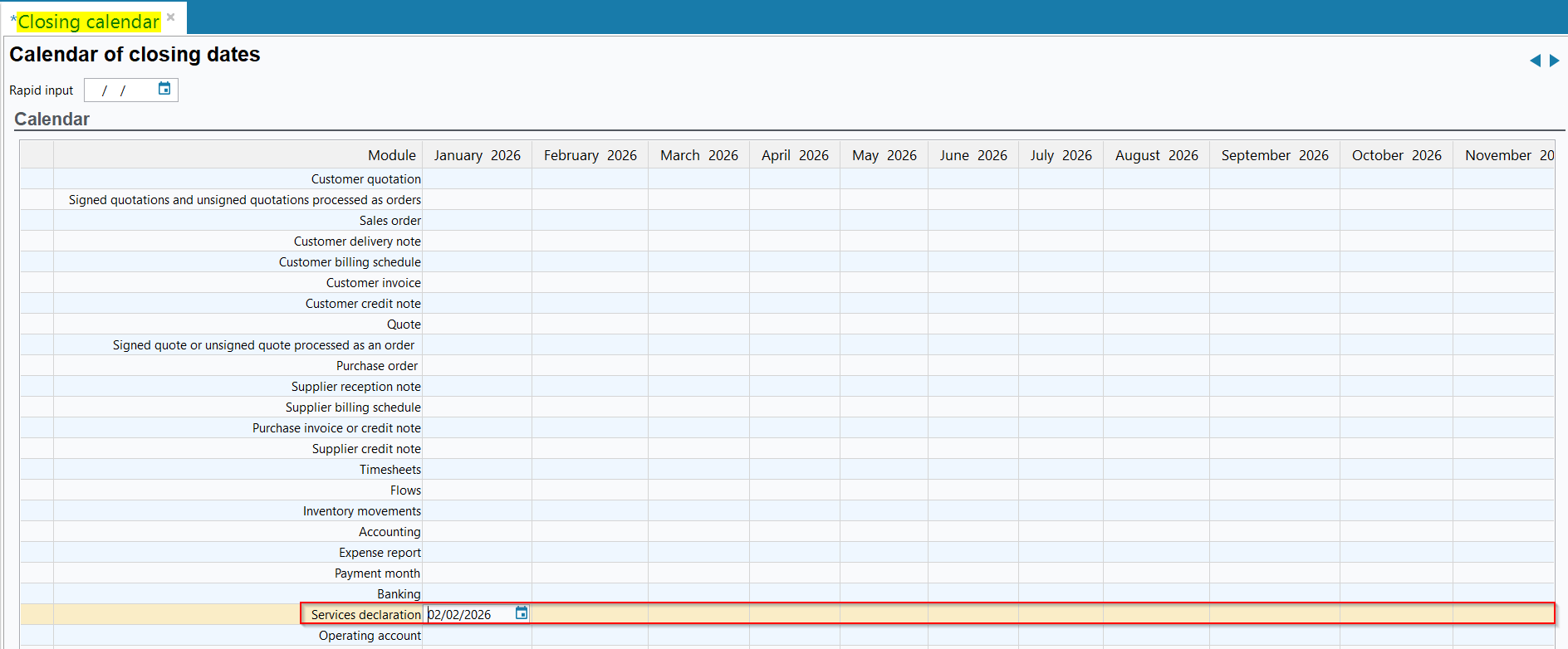The height and width of the screenshot is (649, 1568).
Task: Click the next page right arrow
Action: (x=1554, y=61)
